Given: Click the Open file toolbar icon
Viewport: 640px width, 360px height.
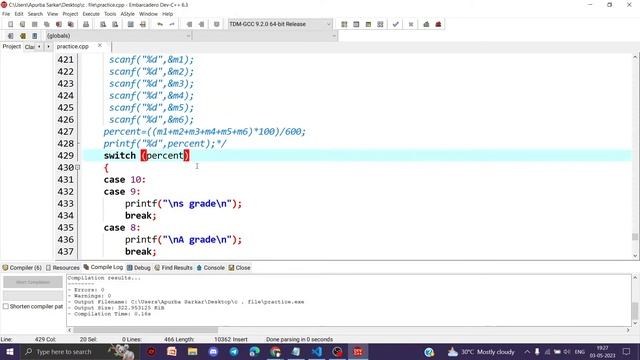Looking at the screenshot, I should tap(22, 24).
